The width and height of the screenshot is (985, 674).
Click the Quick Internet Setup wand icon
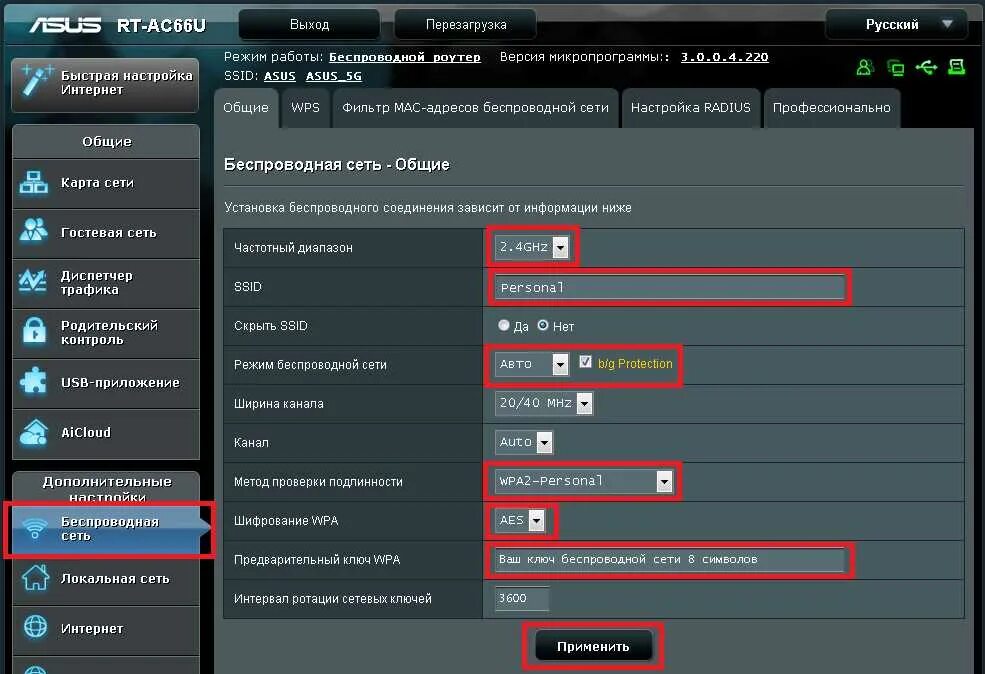coord(35,82)
